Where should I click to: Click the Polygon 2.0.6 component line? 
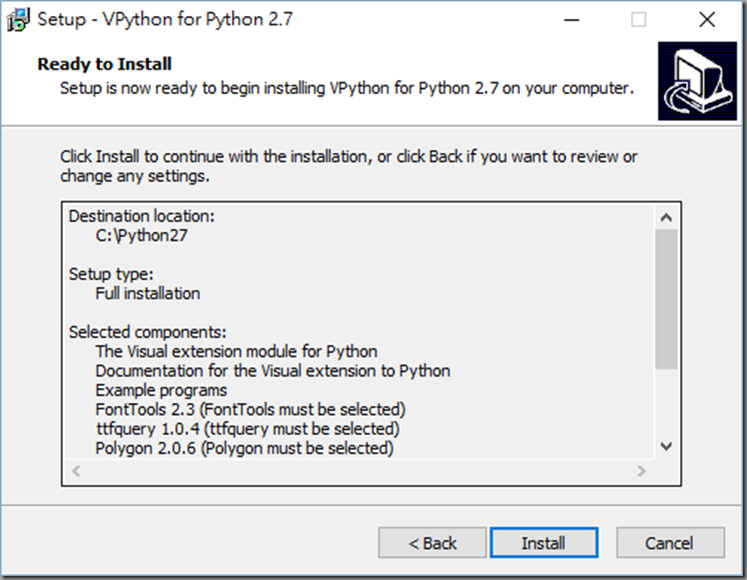click(x=244, y=448)
